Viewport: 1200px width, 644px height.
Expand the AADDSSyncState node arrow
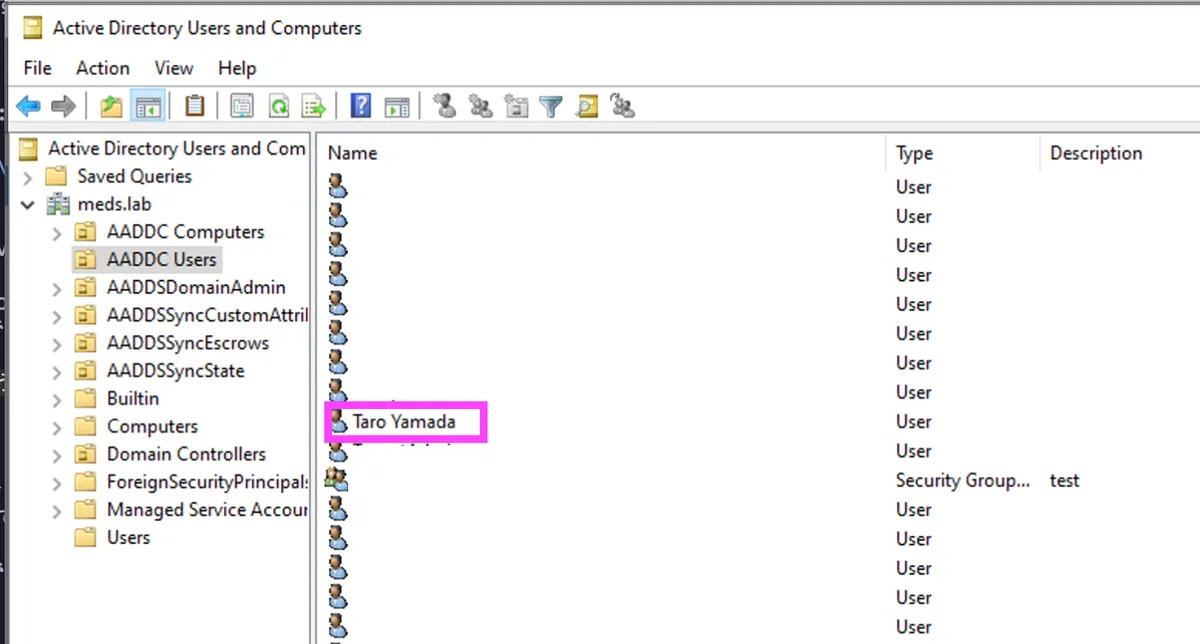(57, 372)
